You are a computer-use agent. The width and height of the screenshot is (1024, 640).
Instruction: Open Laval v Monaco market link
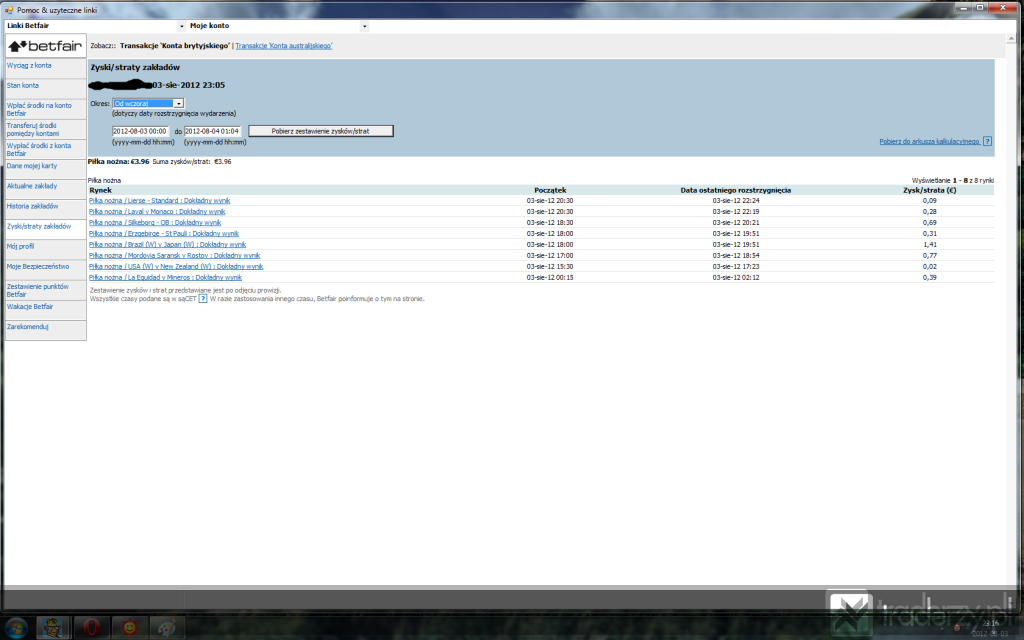point(157,212)
